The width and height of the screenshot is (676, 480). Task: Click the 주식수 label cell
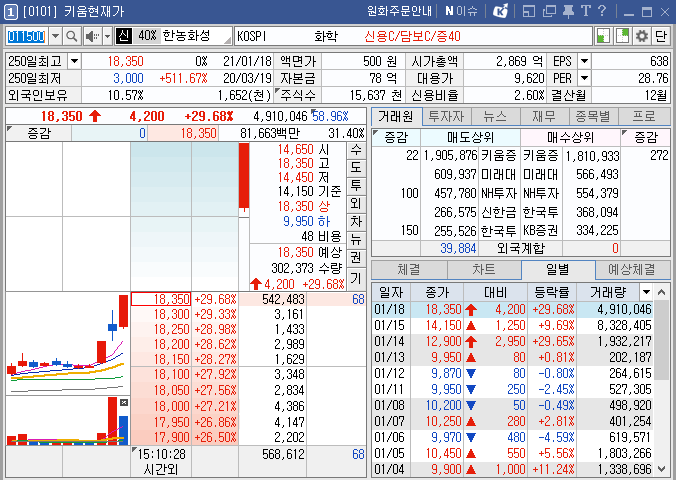(297, 95)
